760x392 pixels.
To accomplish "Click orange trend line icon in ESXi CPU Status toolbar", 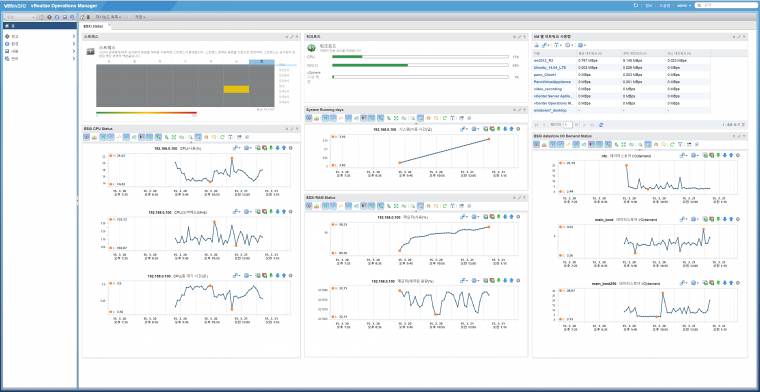I will (119, 137).
